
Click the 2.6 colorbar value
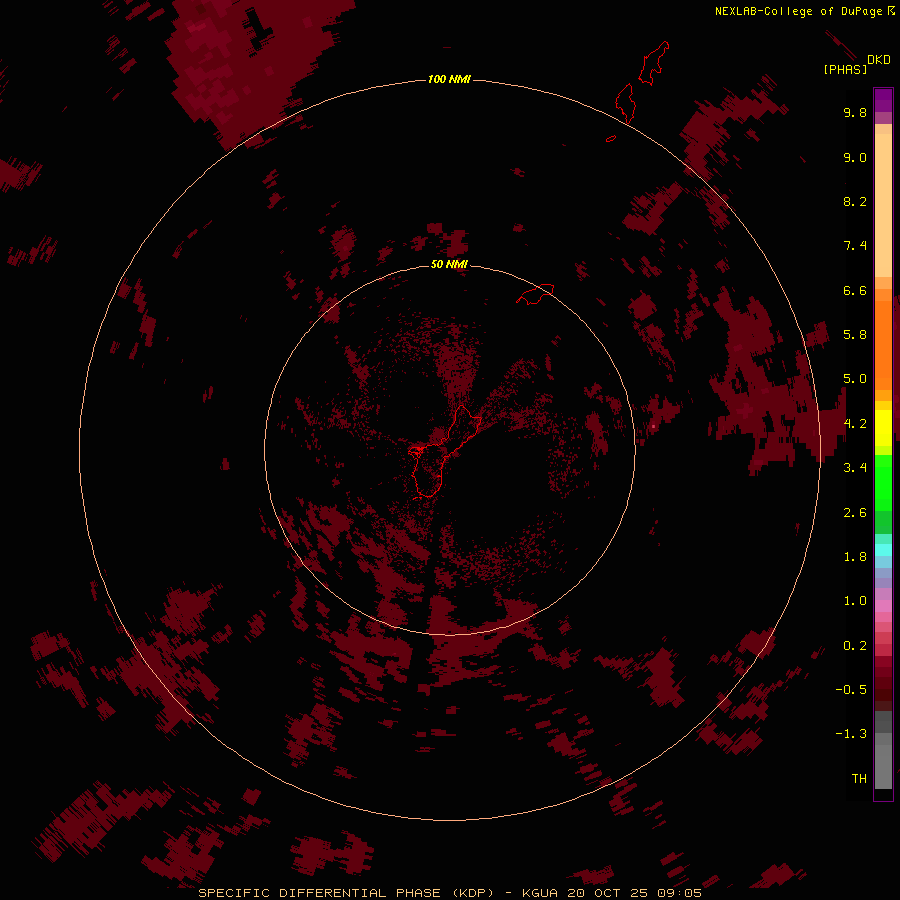(x=855, y=513)
